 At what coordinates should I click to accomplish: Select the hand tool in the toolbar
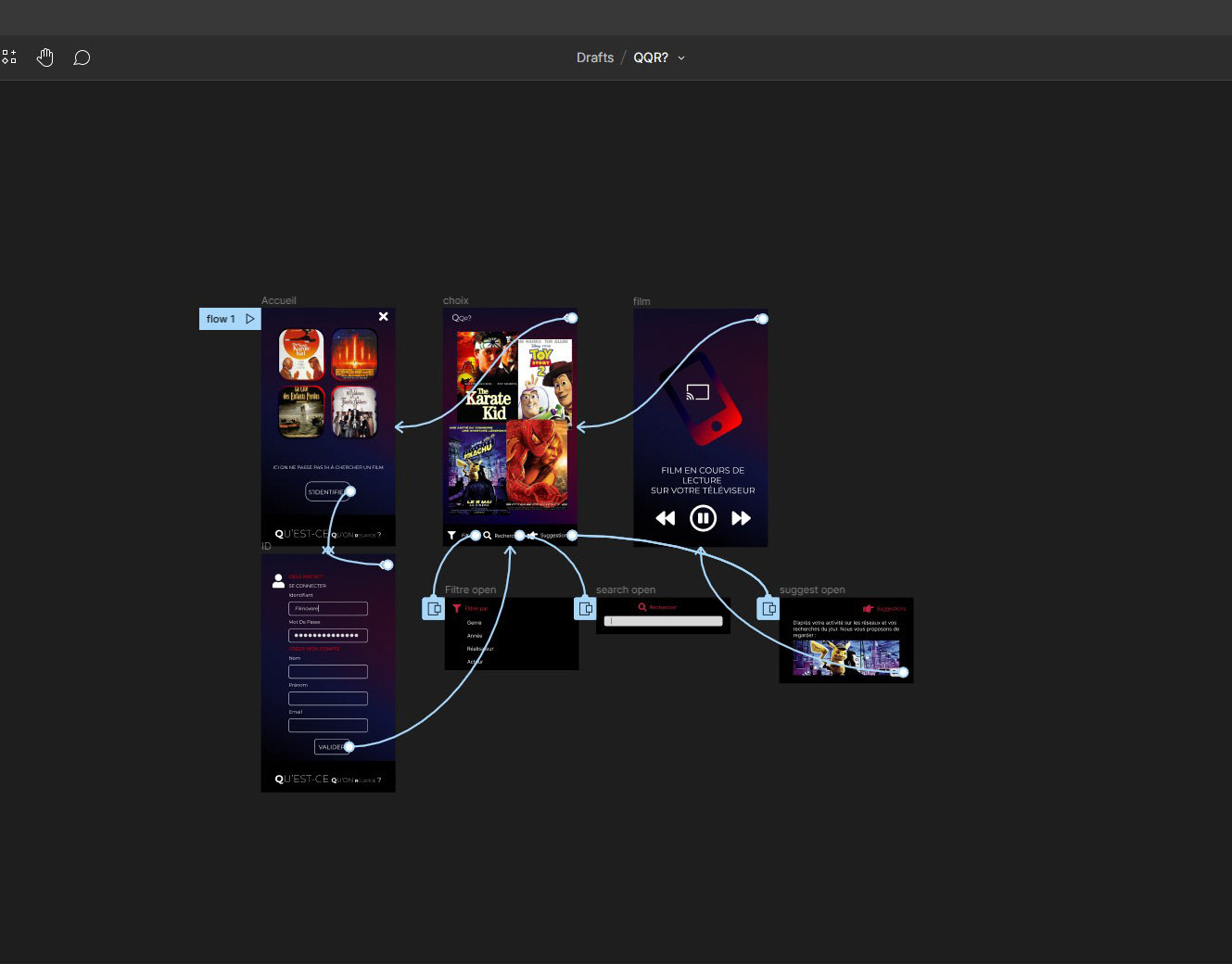[x=45, y=57]
